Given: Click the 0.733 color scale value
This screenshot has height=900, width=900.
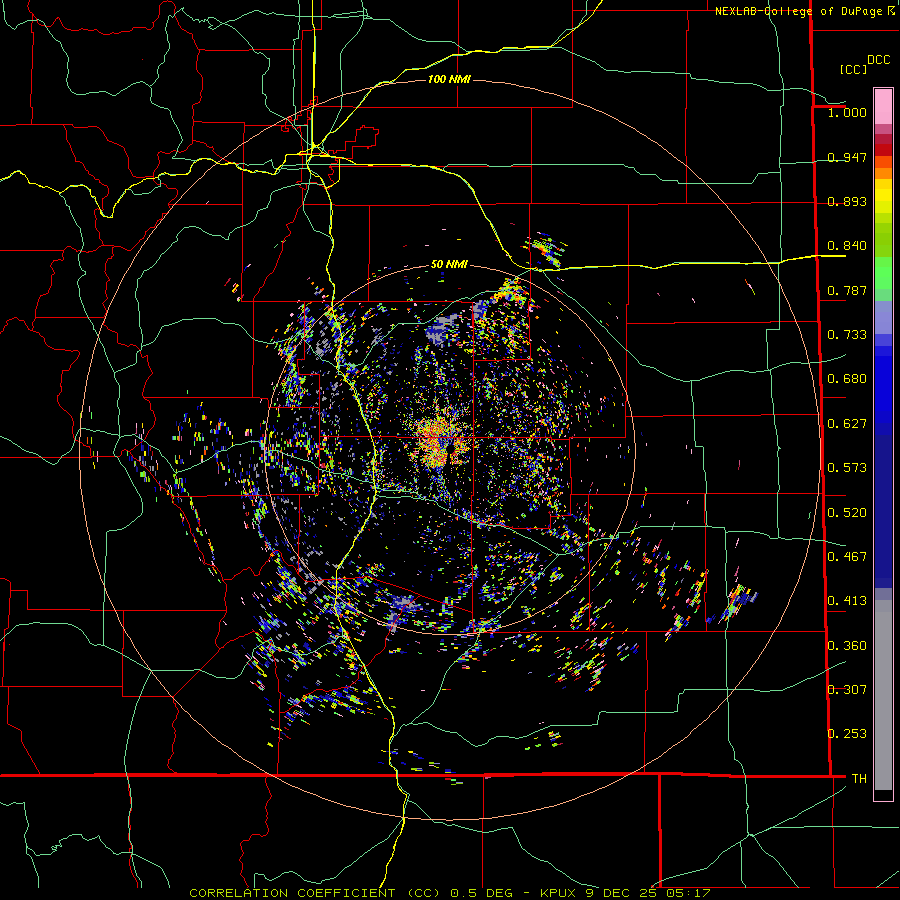Looking at the screenshot, I should (x=847, y=335).
